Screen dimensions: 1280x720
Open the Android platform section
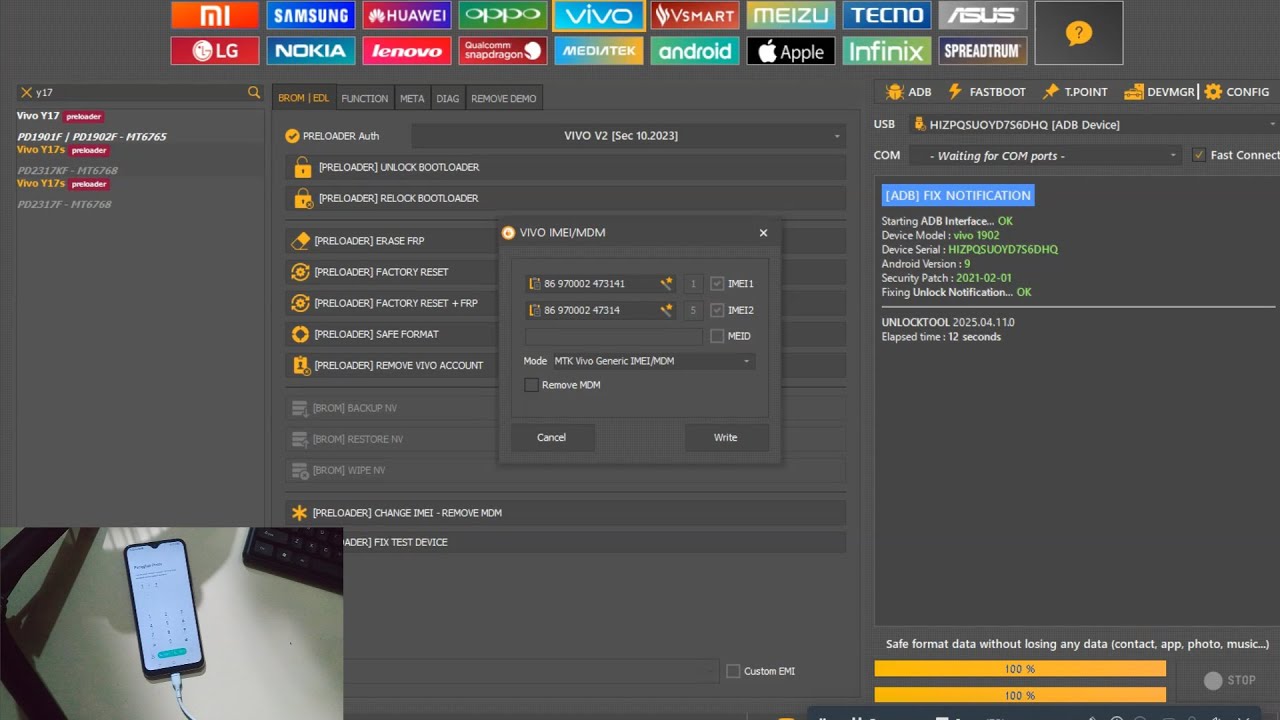[x=695, y=51]
